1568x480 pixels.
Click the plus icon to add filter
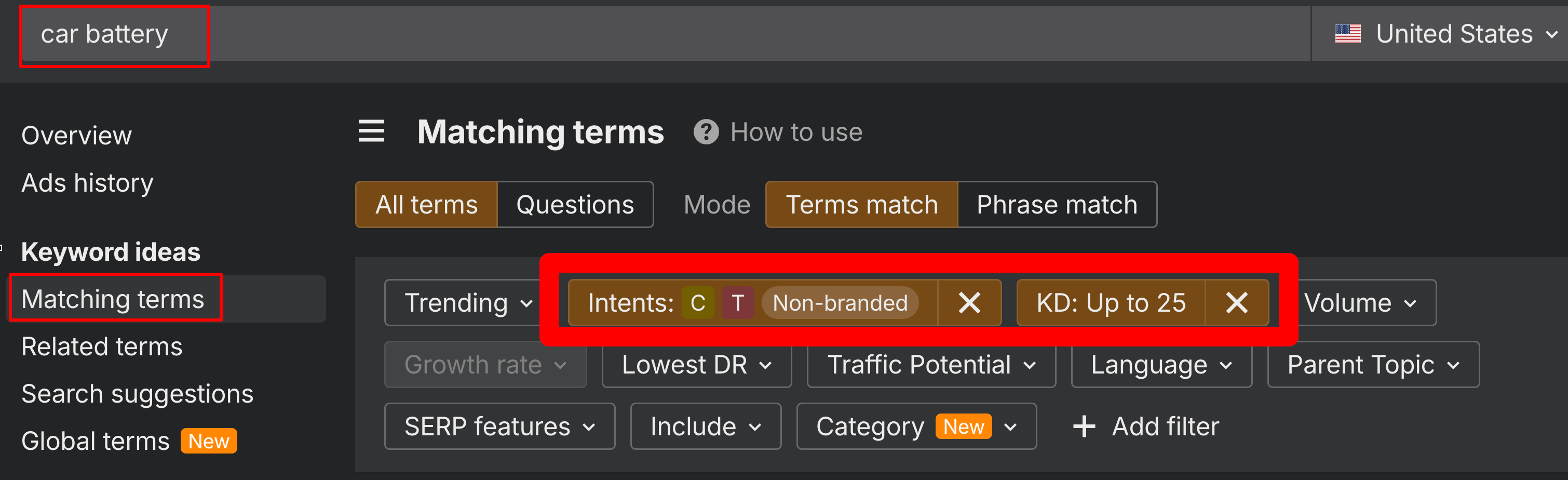pyautogui.click(x=1084, y=426)
